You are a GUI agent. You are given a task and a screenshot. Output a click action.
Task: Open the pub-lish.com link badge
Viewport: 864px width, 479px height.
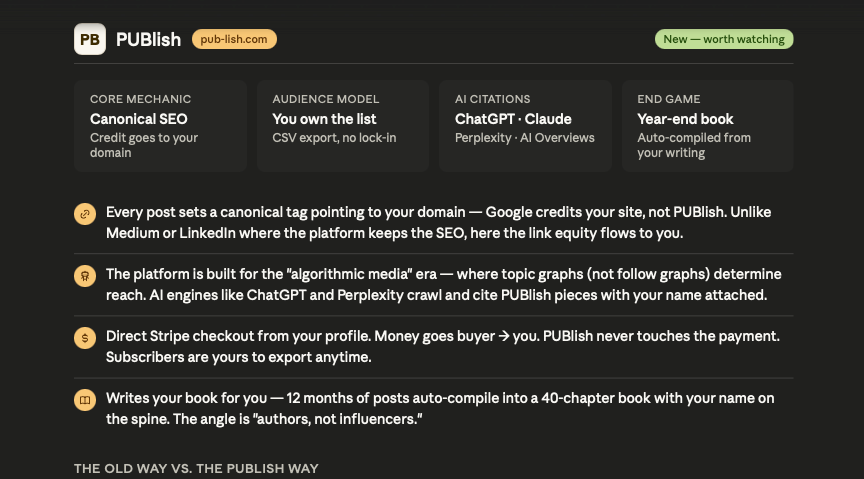click(x=234, y=39)
